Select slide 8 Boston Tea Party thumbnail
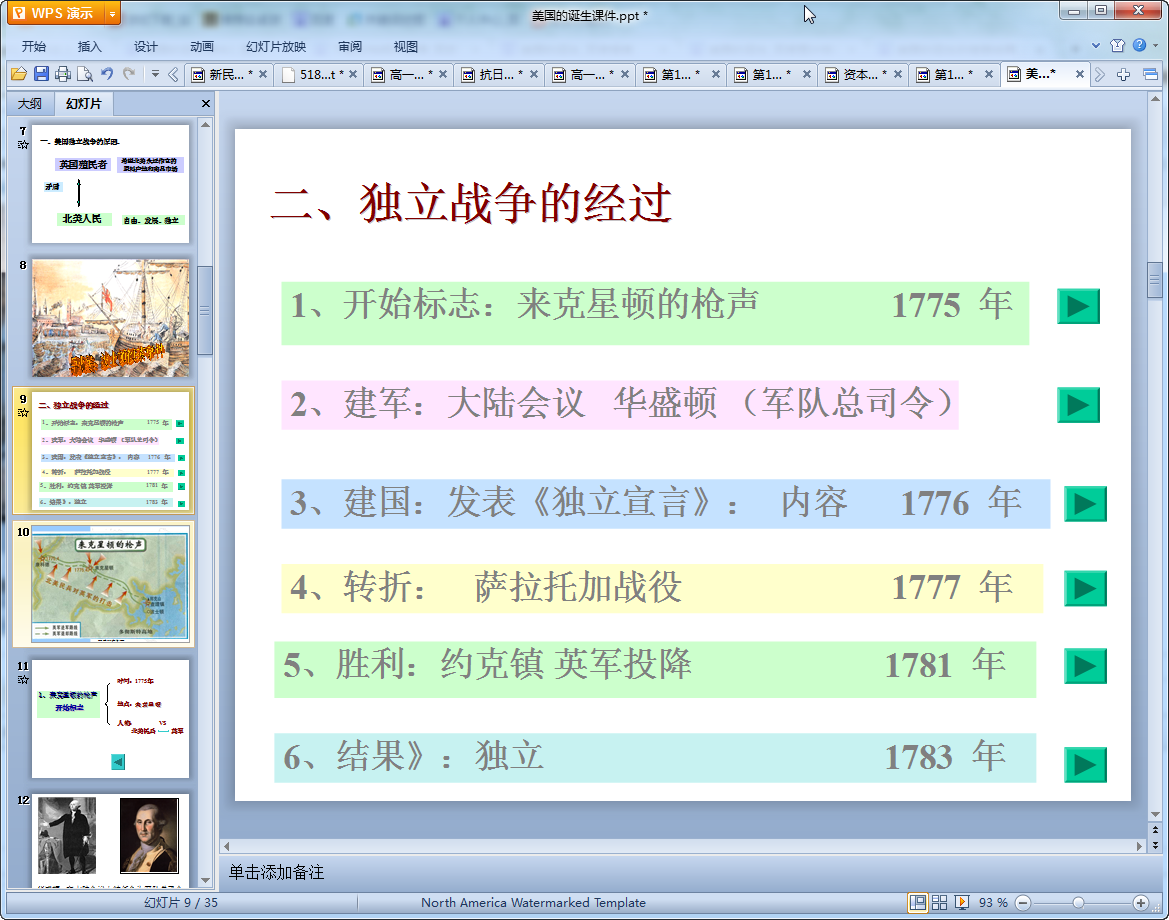This screenshot has width=1169, height=920. click(x=110, y=318)
